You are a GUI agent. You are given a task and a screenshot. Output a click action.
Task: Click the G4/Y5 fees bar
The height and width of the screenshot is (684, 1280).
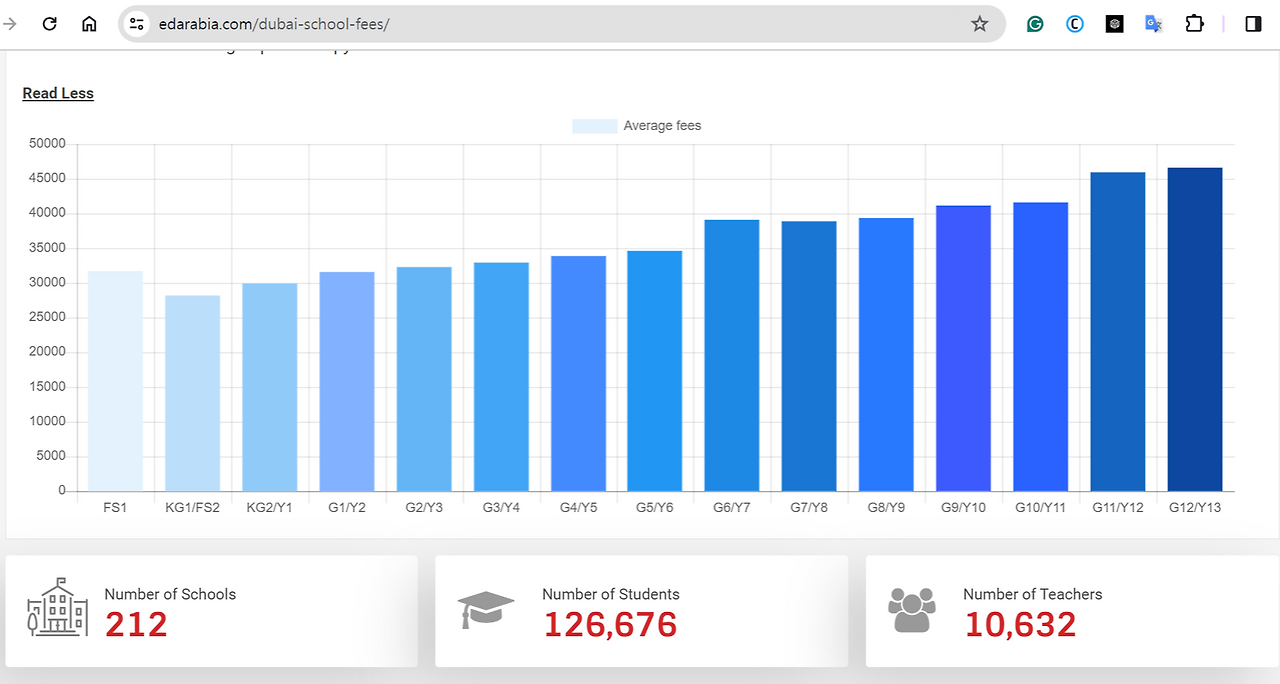coord(578,374)
